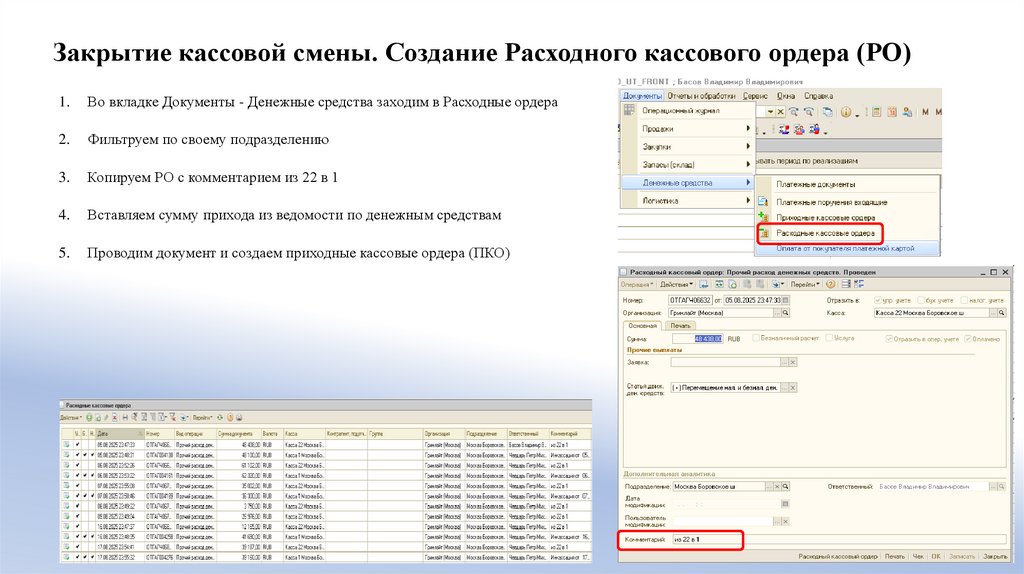
Task: Open Действия dropdown in order window
Action: tap(677, 284)
